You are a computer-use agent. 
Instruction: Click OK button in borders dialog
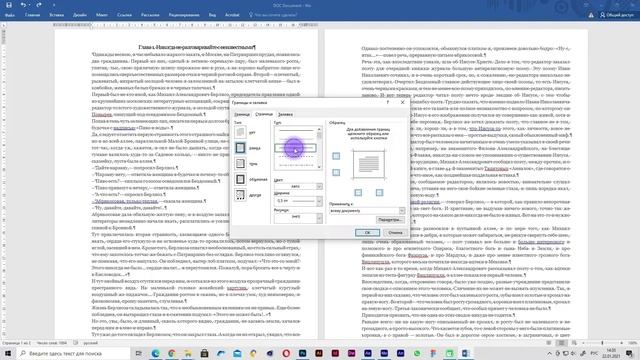coord(367,233)
